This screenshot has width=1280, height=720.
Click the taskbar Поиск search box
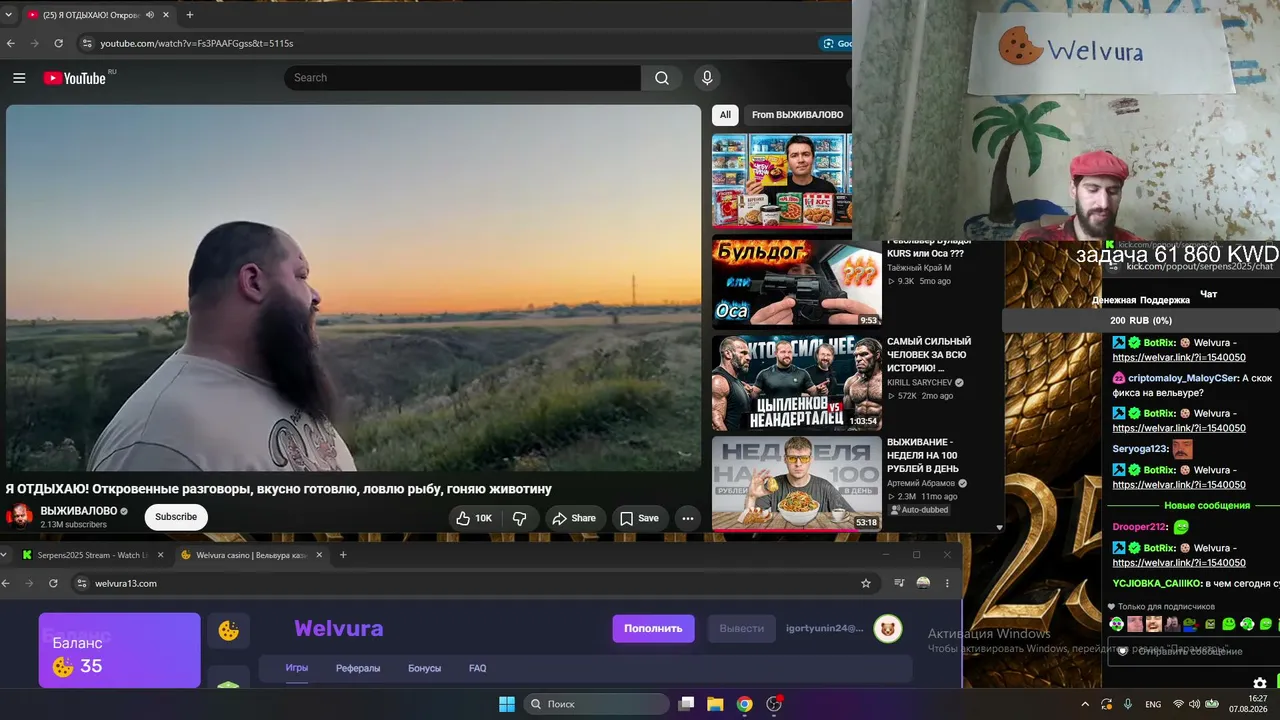[x=597, y=704]
